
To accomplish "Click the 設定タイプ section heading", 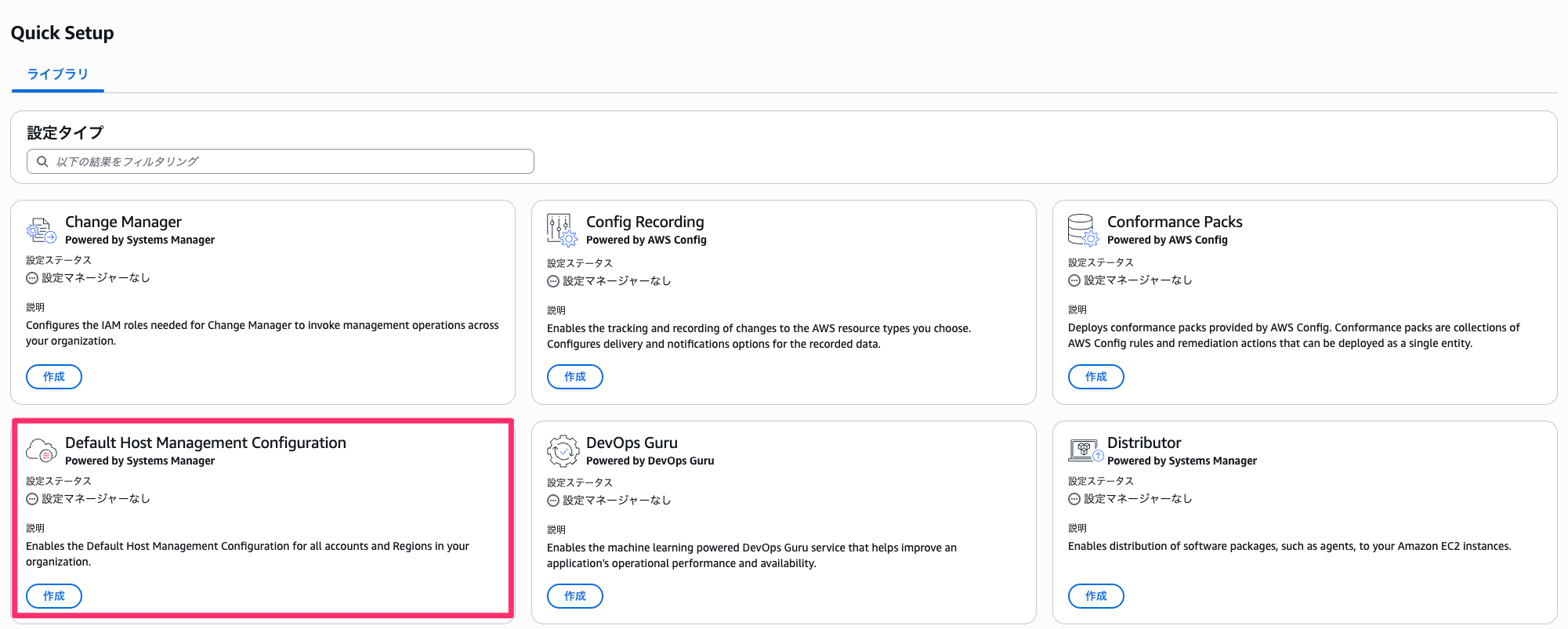I will pyautogui.click(x=65, y=132).
